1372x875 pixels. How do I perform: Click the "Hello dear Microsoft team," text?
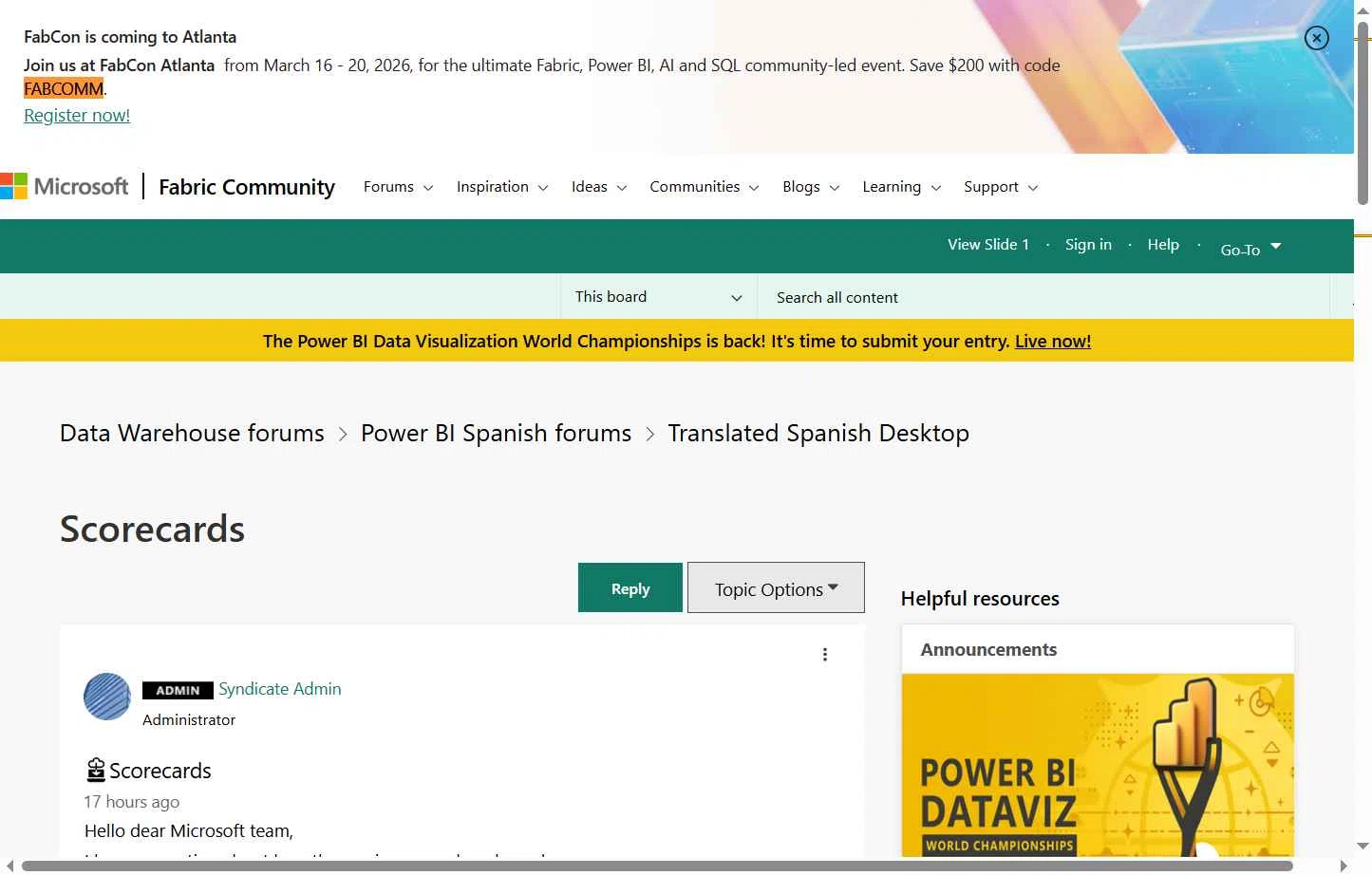point(189,831)
